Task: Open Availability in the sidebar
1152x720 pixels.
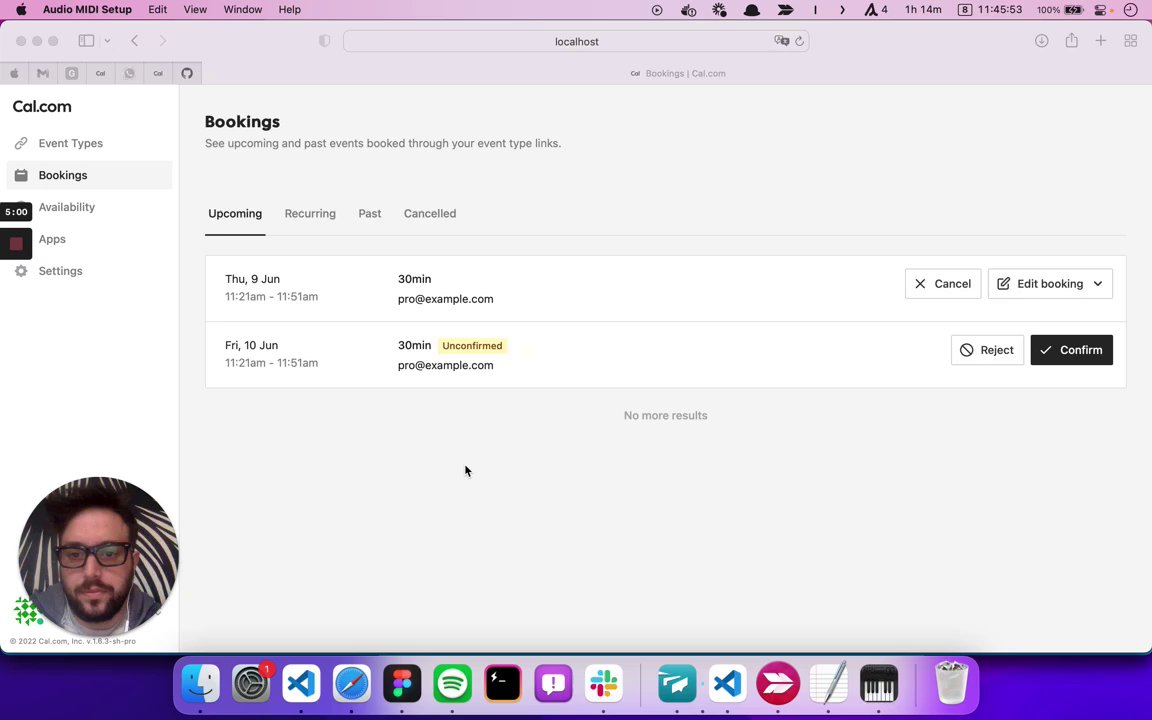Action: click(67, 207)
